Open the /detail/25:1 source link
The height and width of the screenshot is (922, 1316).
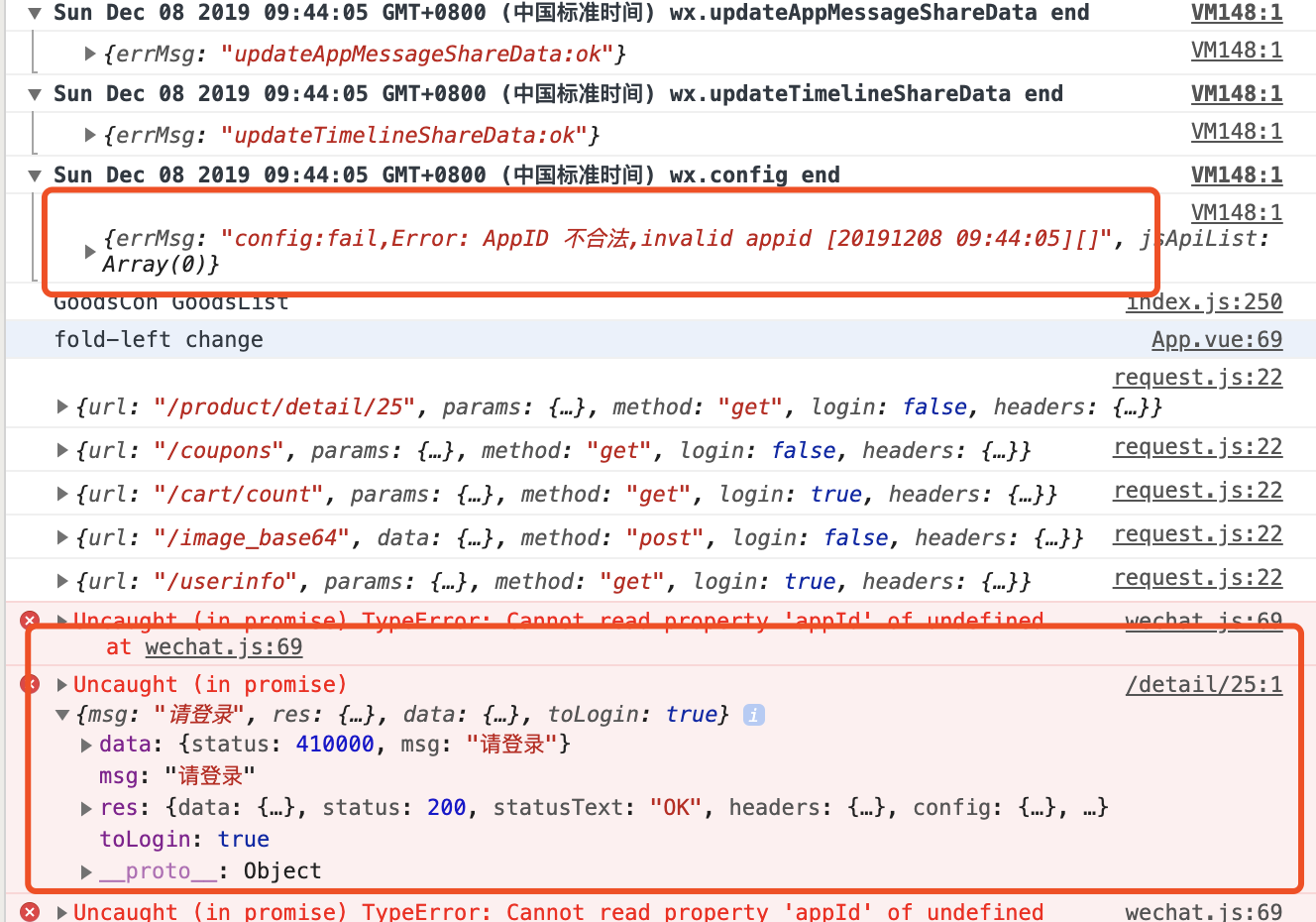(x=1204, y=685)
